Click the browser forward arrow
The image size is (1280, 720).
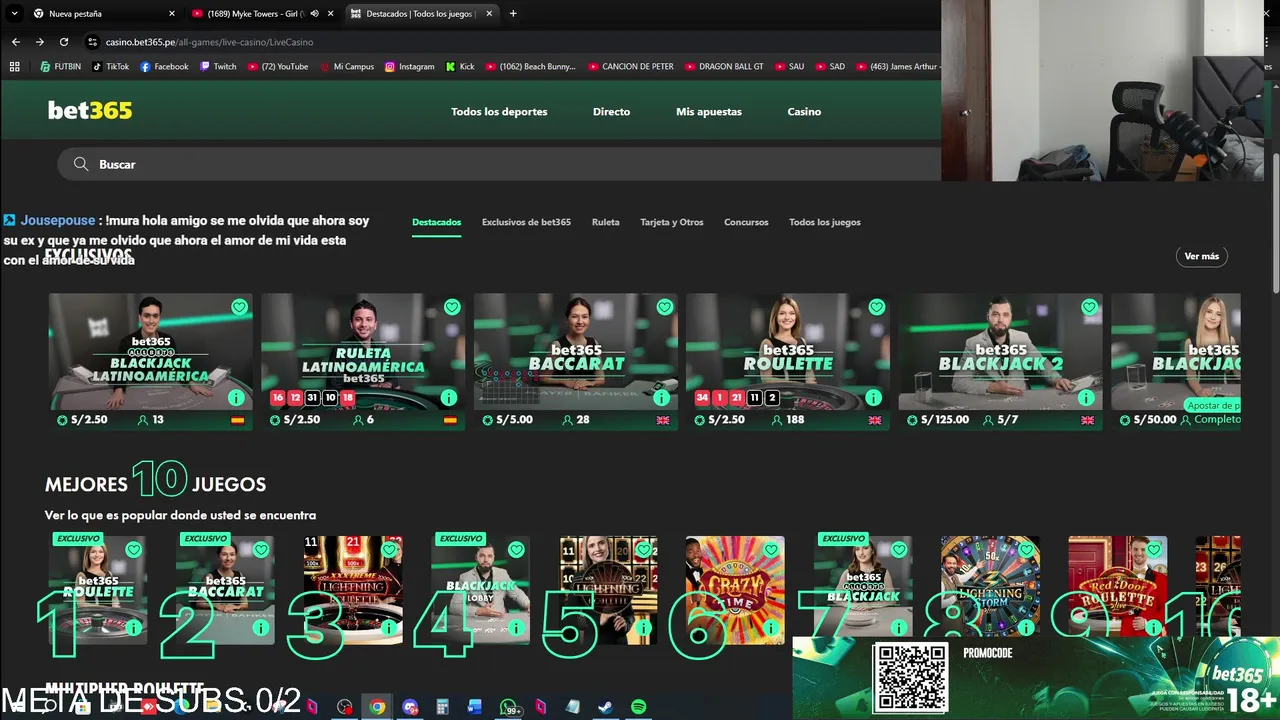39,42
